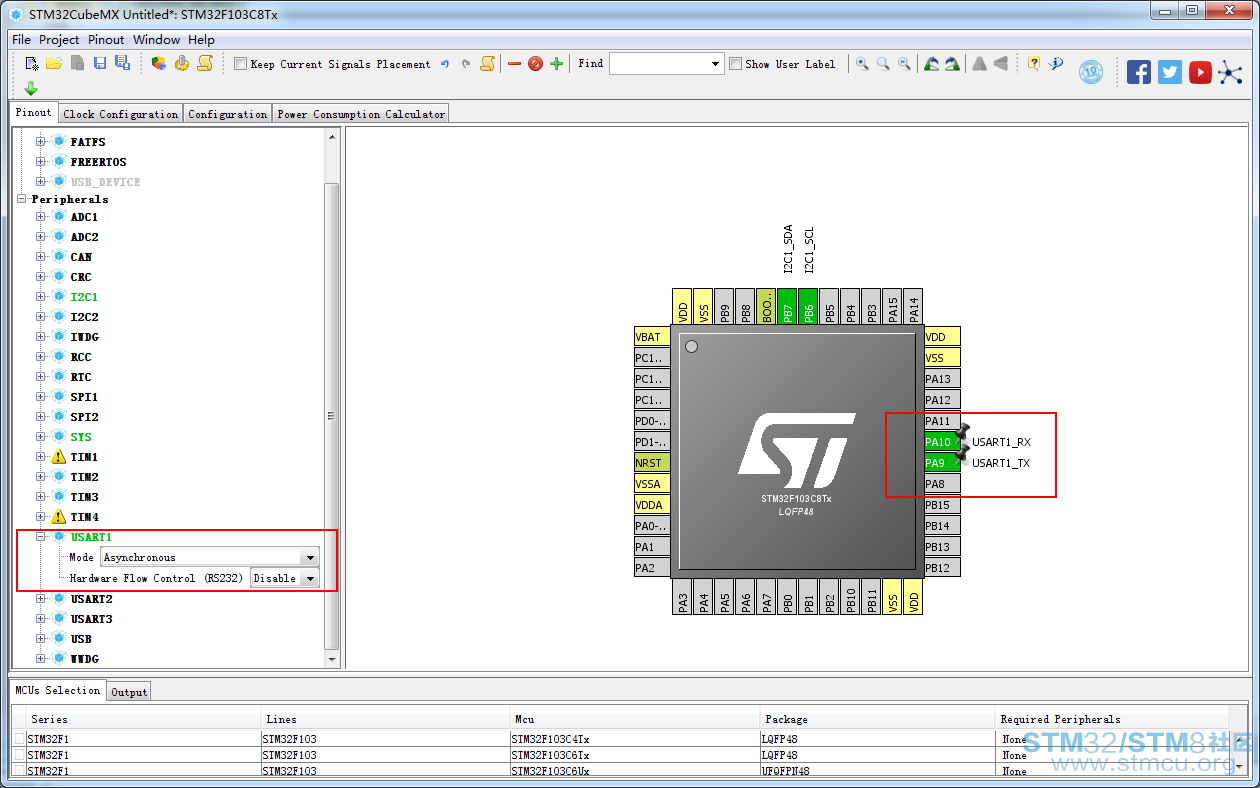Image resolution: width=1260 pixels, height=788 pixels.
Task: Click the PB7 pin on chip
Action: click(788, 307)
